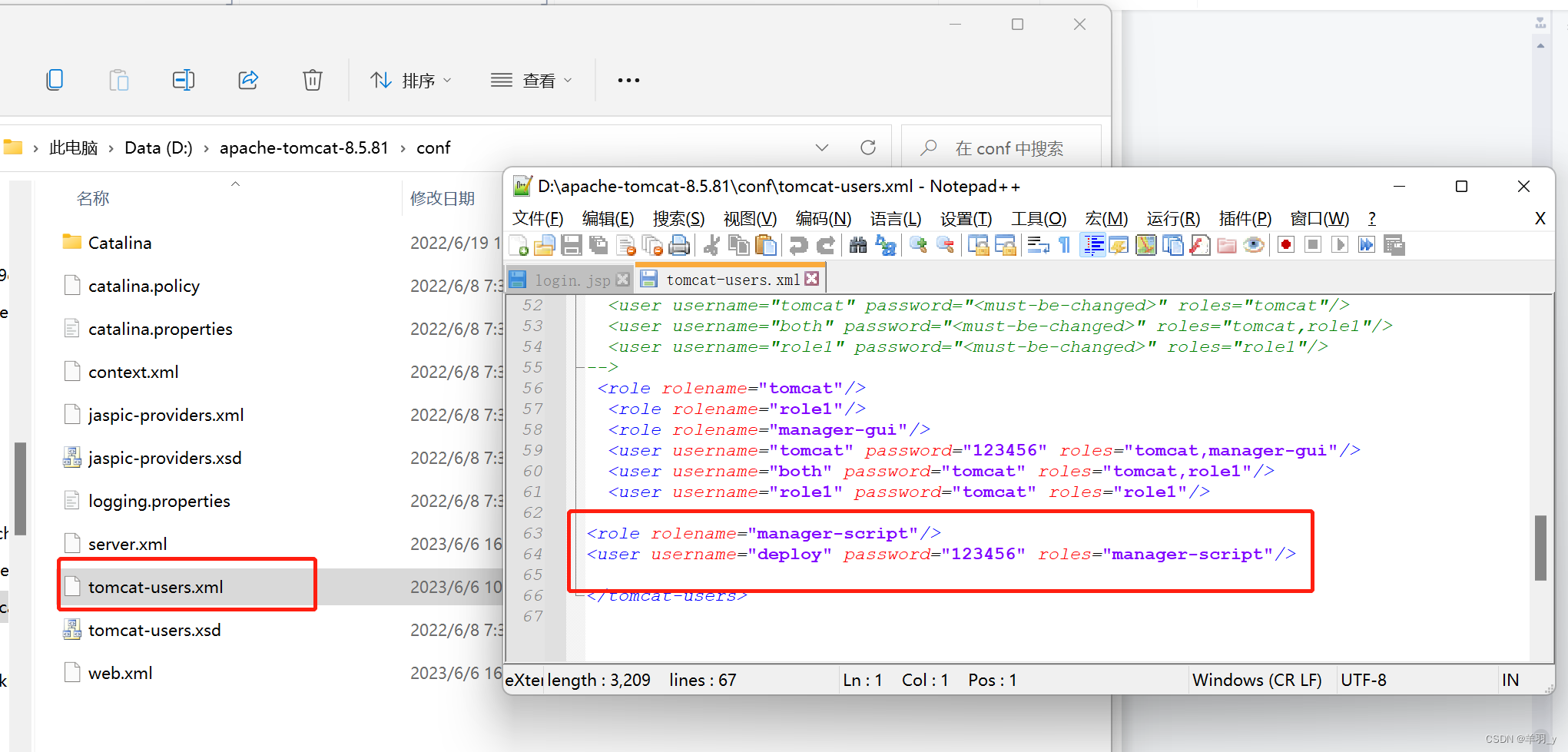The image size is (1568, 752).
Task: Click the Run Macro Multiple Times icon
Action: point(1367,245)
